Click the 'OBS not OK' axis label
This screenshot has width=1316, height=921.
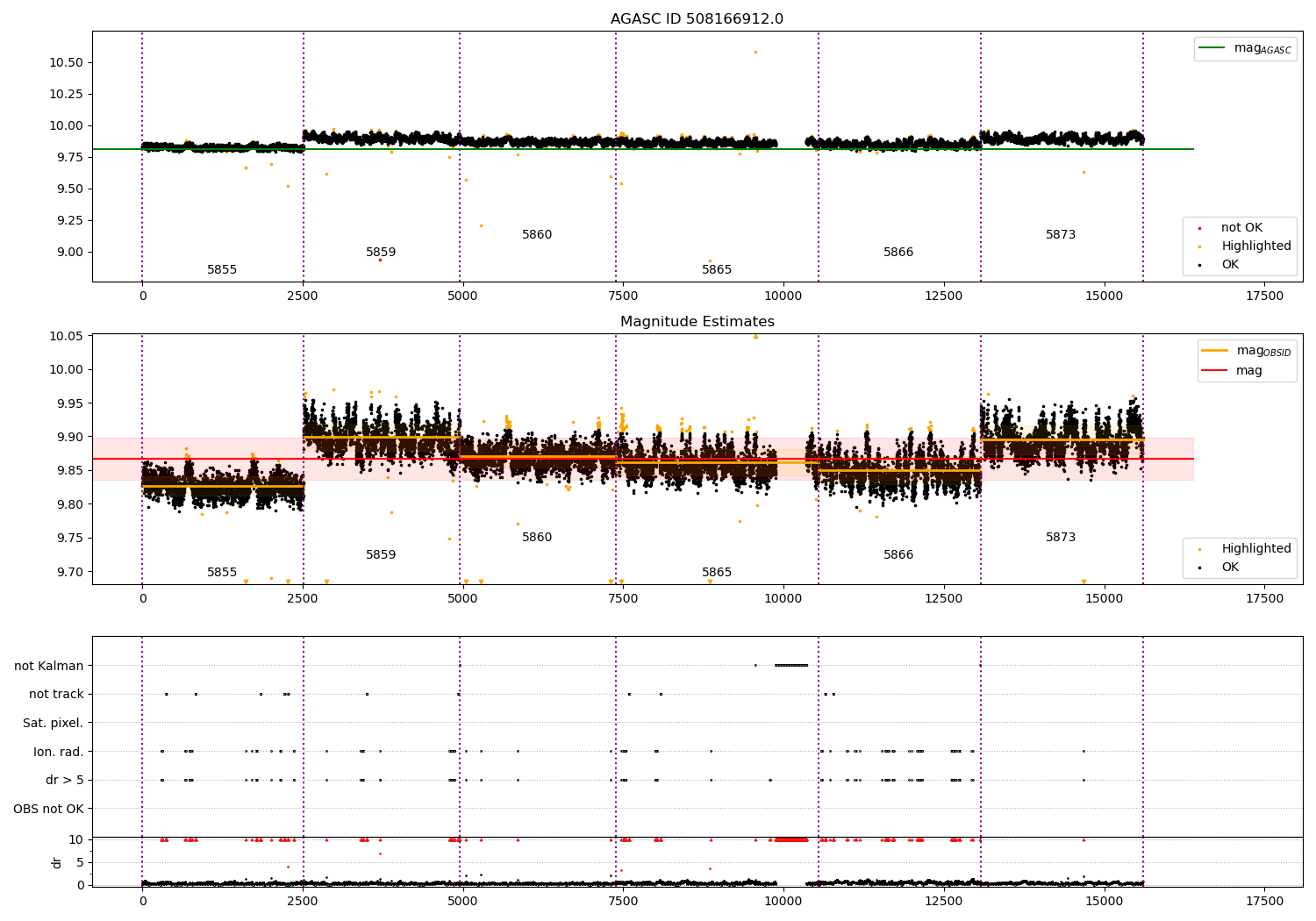[48, 809]
